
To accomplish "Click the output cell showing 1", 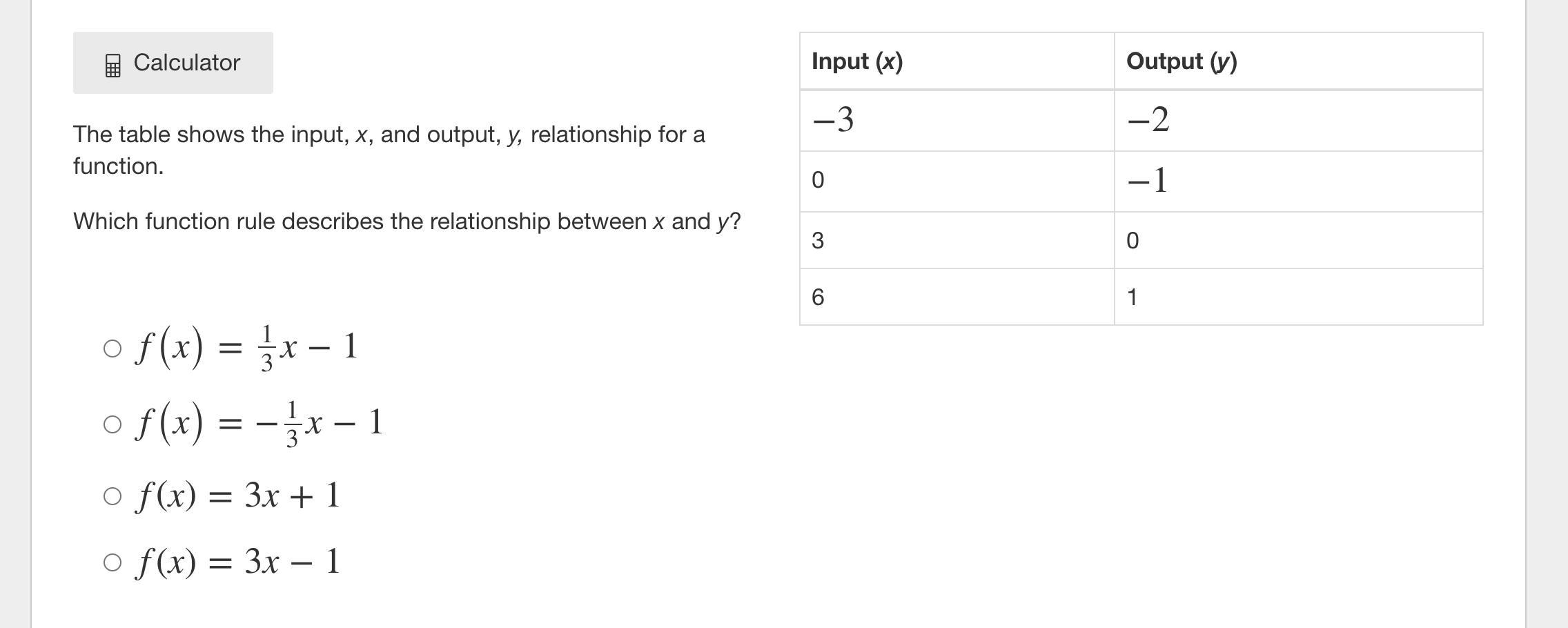I will point(1298,297).
